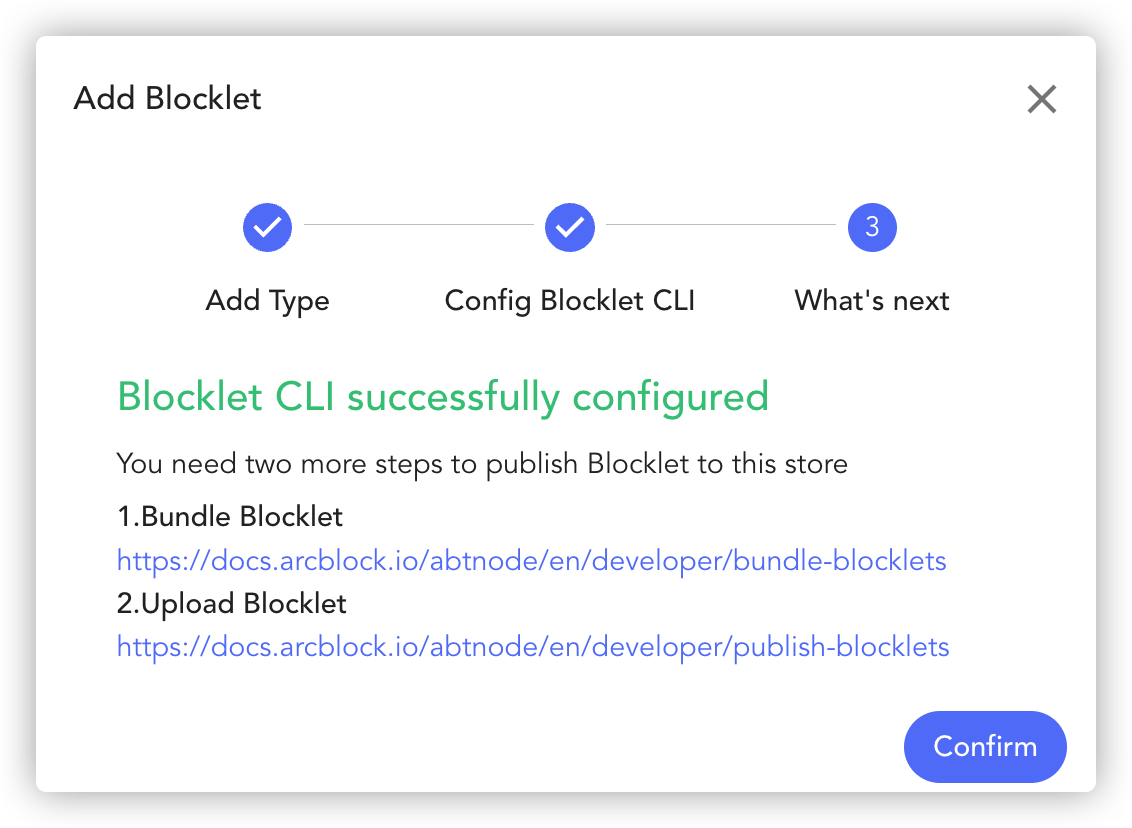This screenshot has width=1132, height=828.
Task: Open the publish-blocklets documentation link
Action: [x=533, y=647]
